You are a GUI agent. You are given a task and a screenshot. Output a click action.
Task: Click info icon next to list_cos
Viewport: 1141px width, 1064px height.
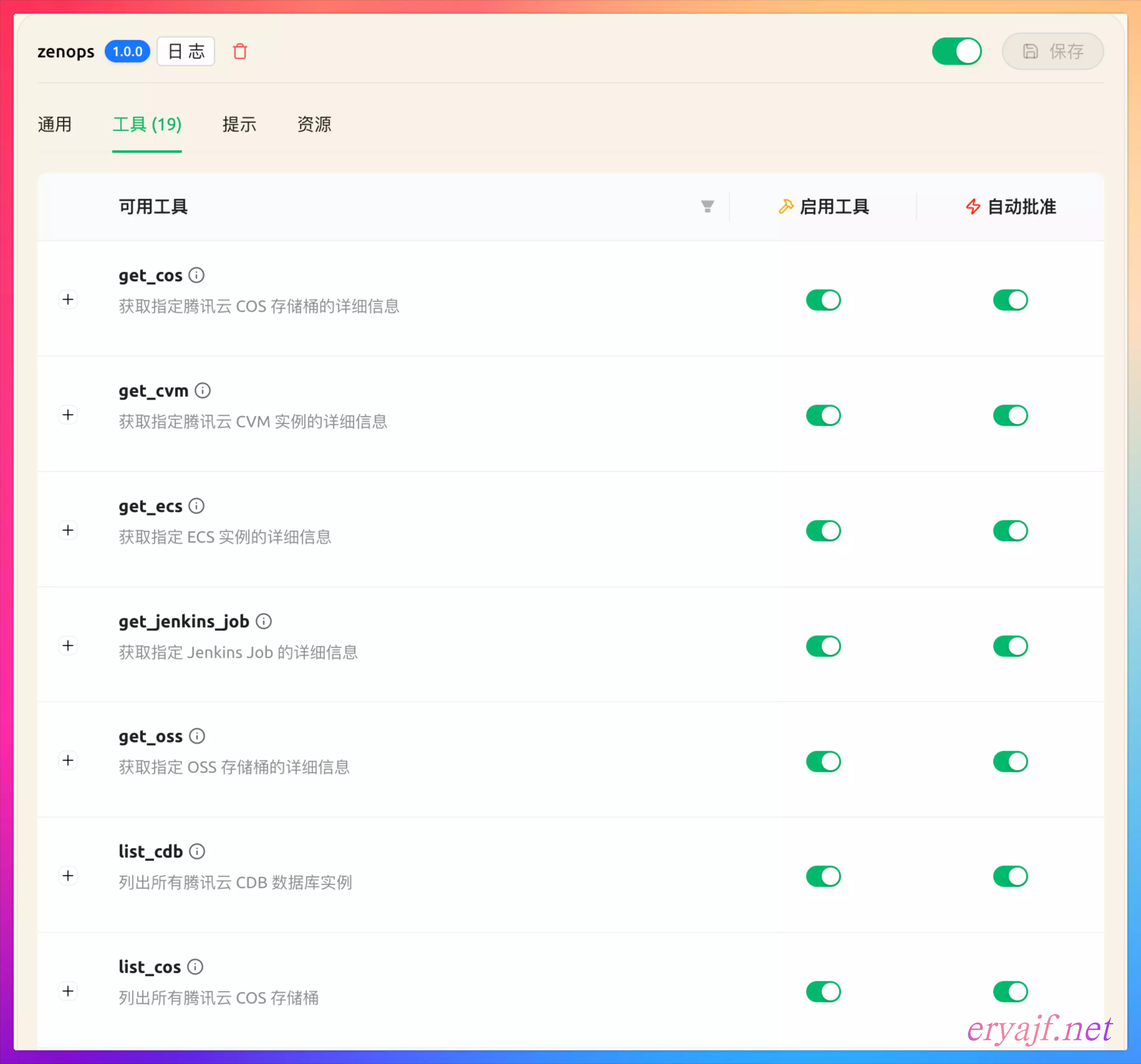coord(195,966)
